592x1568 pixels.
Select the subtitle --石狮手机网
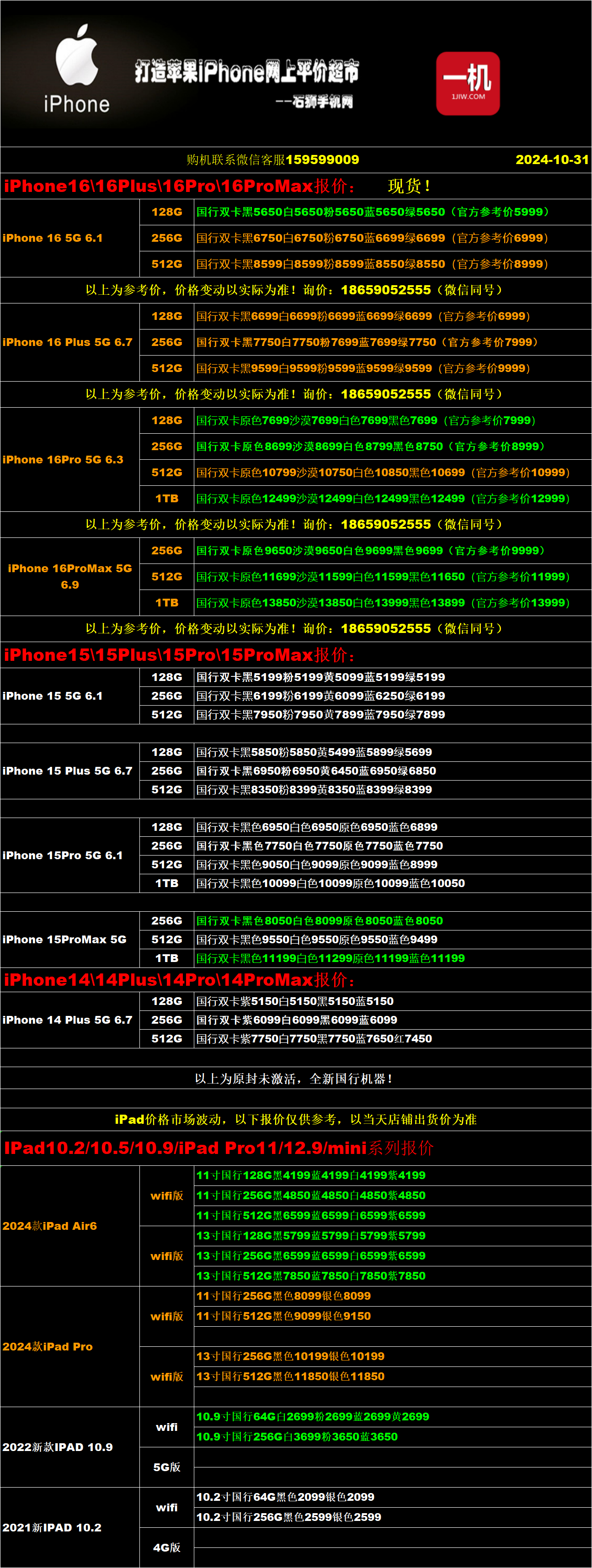[314, 101]
